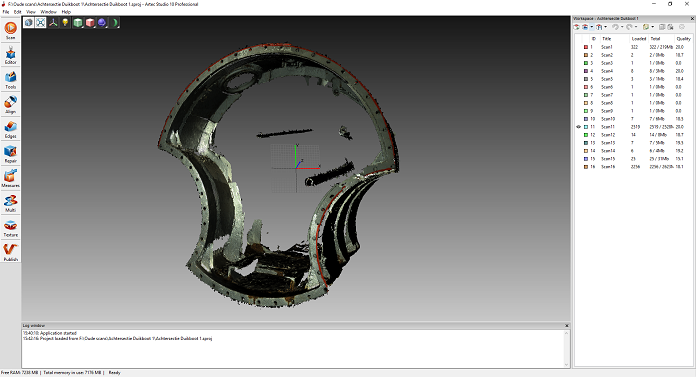The image size is (696, 377).
Task: Open the Window menu
Action: (x=48, y=12)
